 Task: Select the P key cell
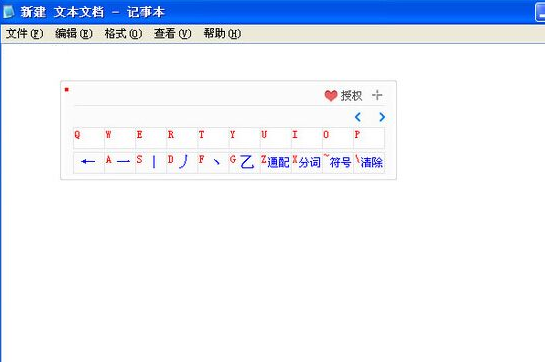pyautogui.click(x=369, y=138)
